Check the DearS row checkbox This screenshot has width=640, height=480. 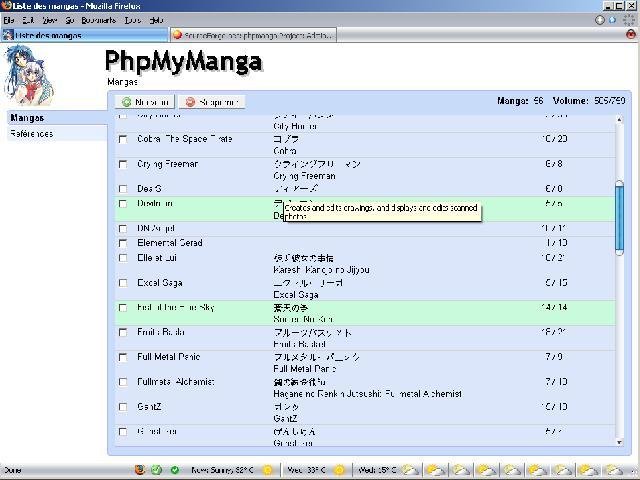pos(123,189)
